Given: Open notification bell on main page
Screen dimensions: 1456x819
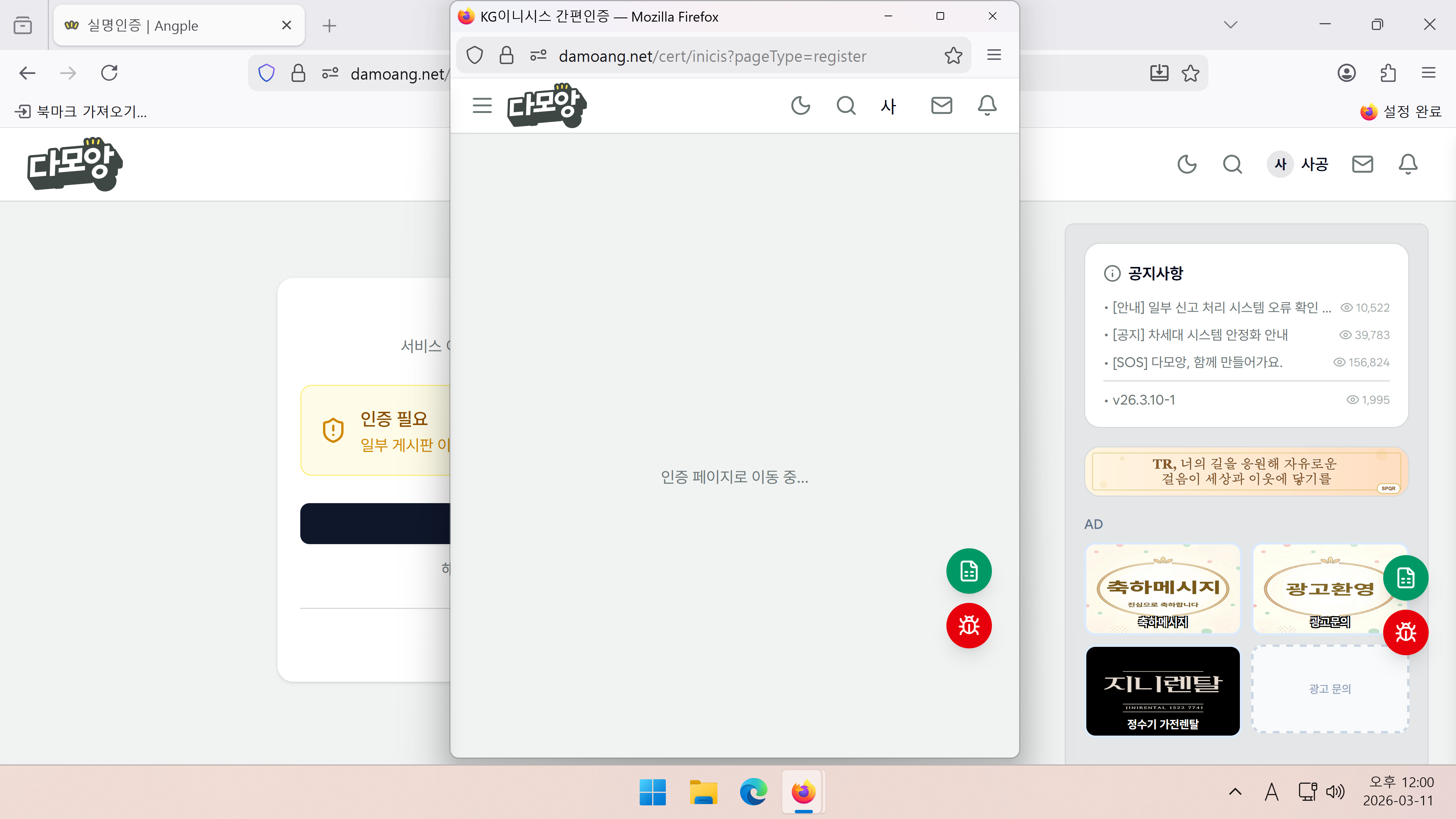Looking at the screenshot, I should pyautogui.click(x=1408, y=164).
